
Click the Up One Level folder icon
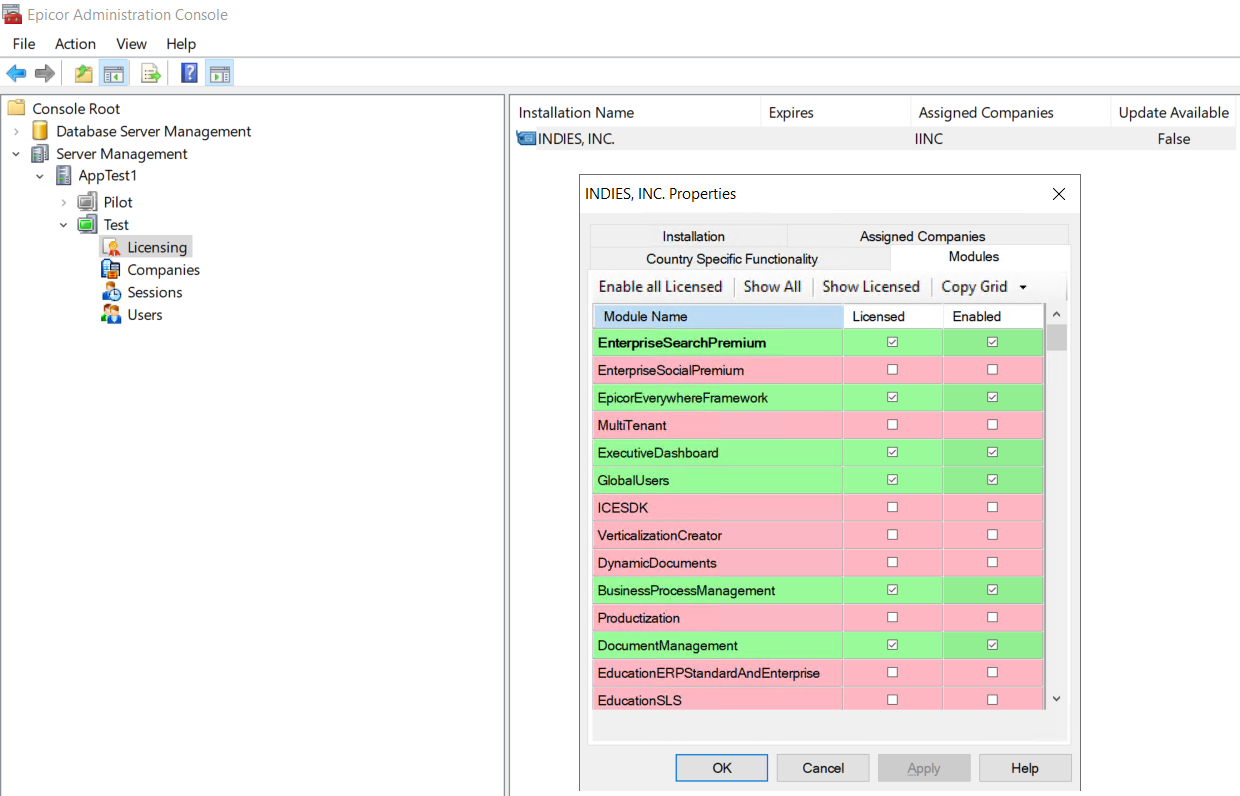[84, 74]
